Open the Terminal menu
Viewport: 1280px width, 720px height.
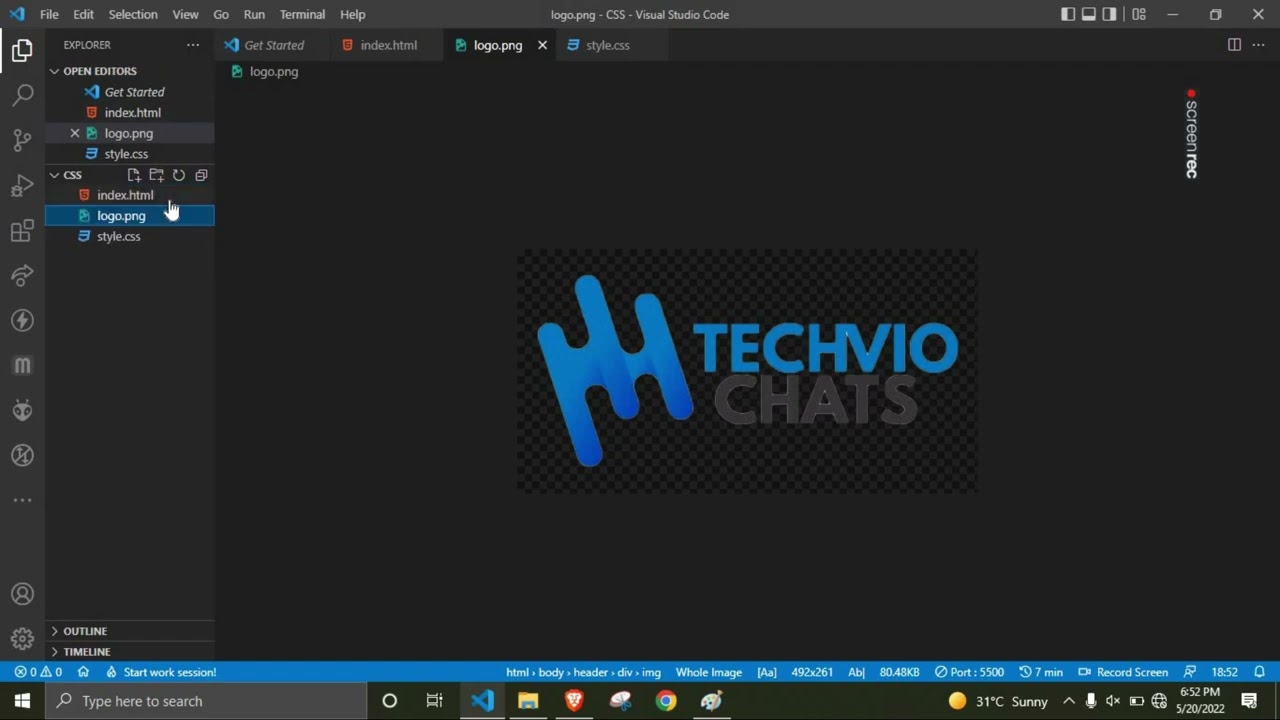point(302,14)
